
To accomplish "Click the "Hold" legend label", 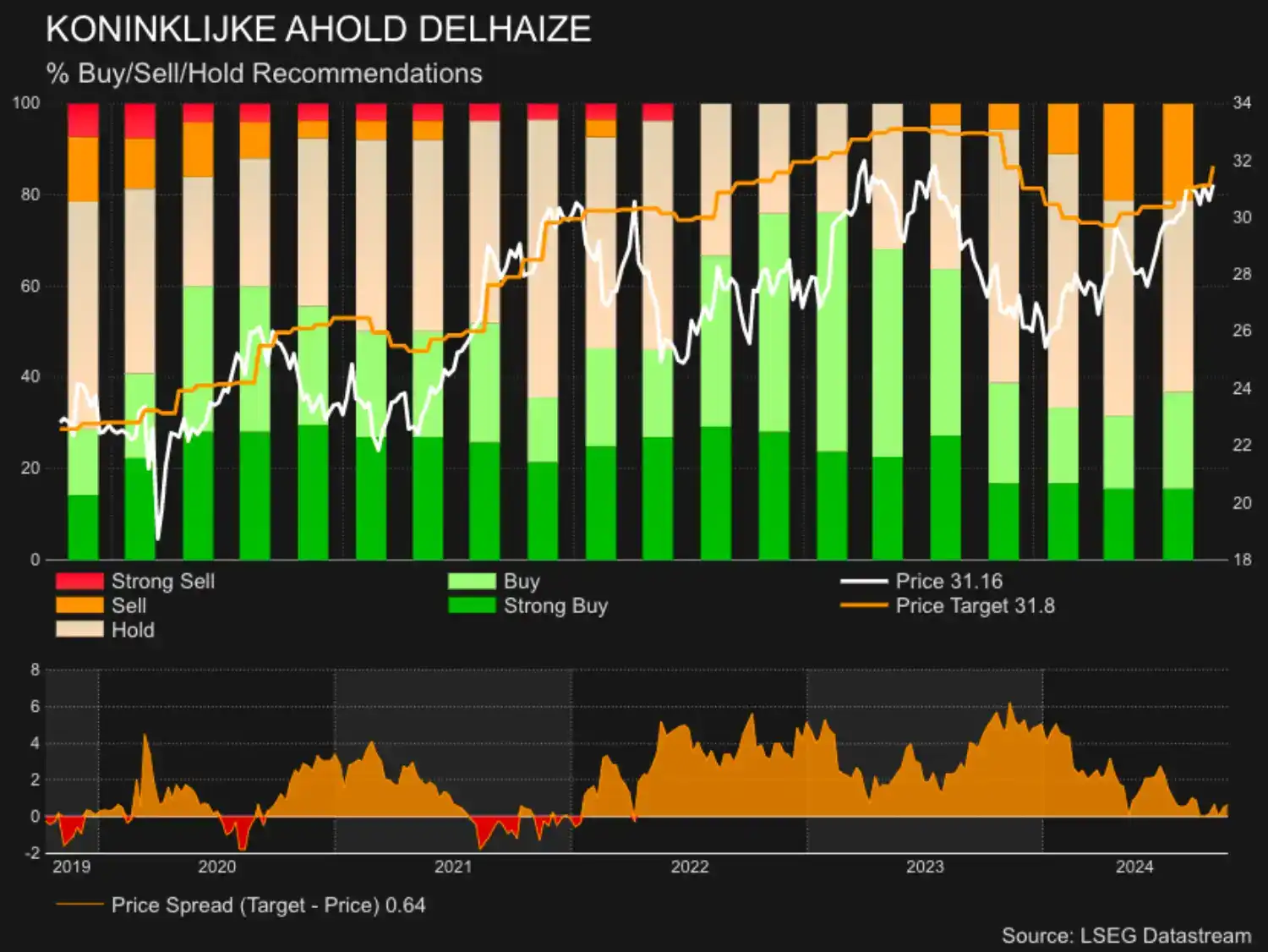I will (x=133, y=630).
